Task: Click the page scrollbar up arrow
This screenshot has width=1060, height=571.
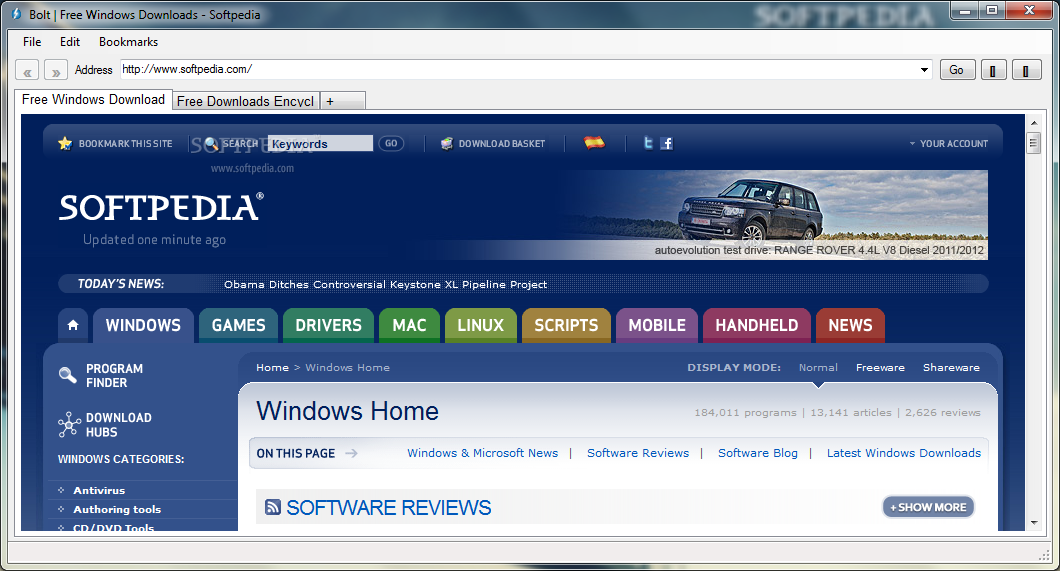Action: pos(1034,122)
